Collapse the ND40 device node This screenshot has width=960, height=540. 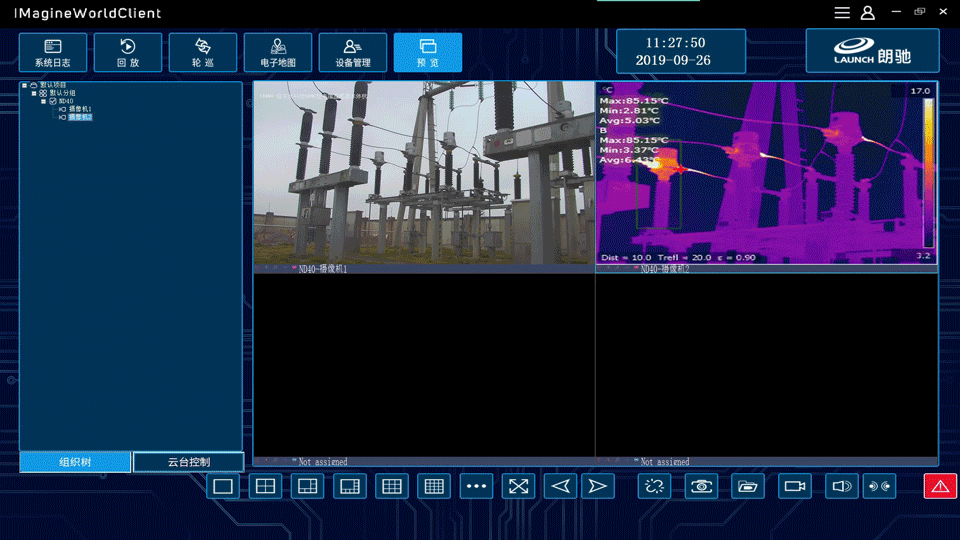point(43,101)
